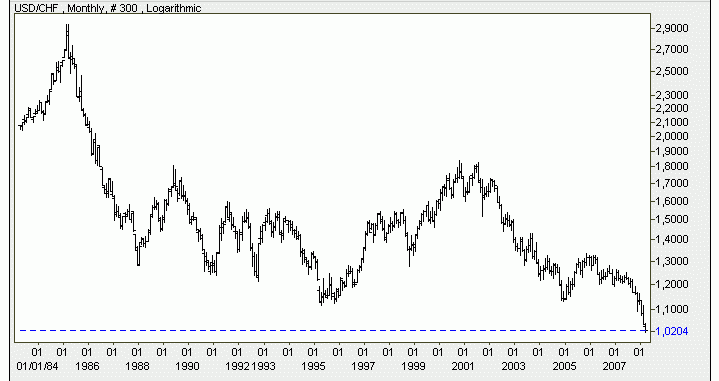Click the 1,4000 price axis label
Image resolution: width=719 pixels, height=381 pixels.
pyautogui.click(x=672, y=240)
